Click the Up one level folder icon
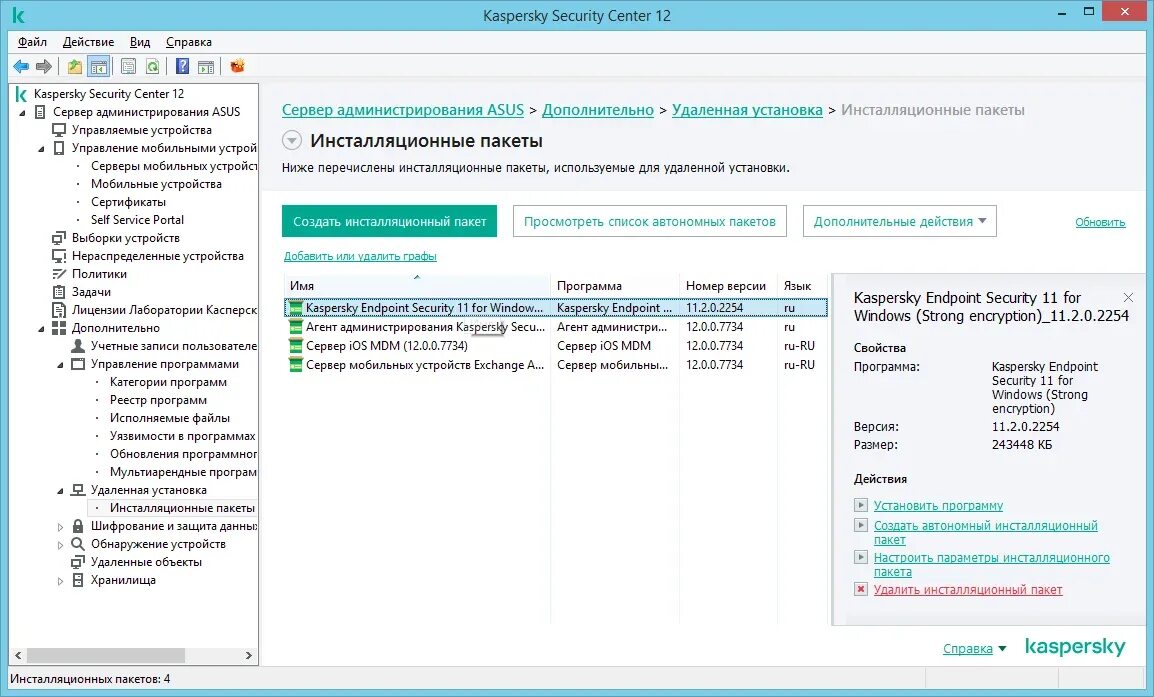 [x=75, y=67]
